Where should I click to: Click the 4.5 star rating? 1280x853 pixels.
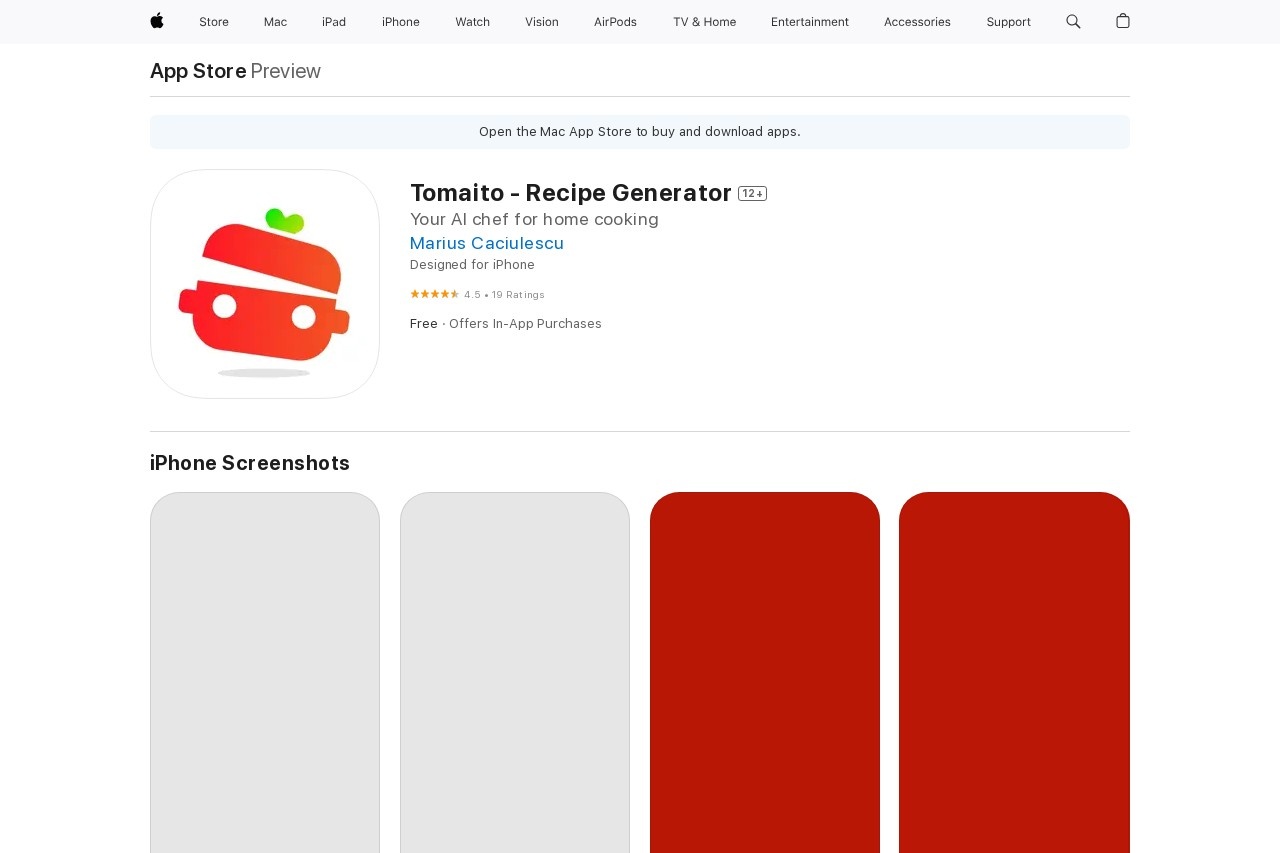click(435, 294)
